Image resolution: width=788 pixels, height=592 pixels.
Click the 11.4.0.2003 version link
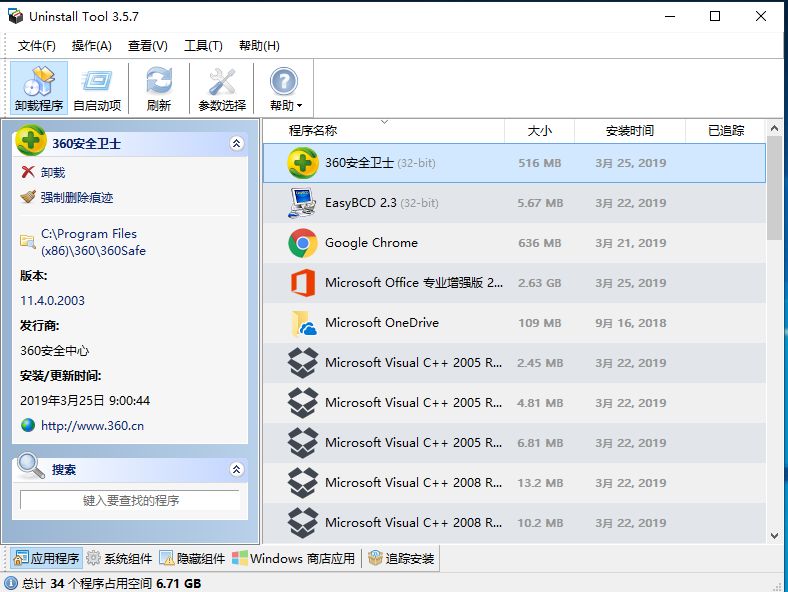pos(52,301)
